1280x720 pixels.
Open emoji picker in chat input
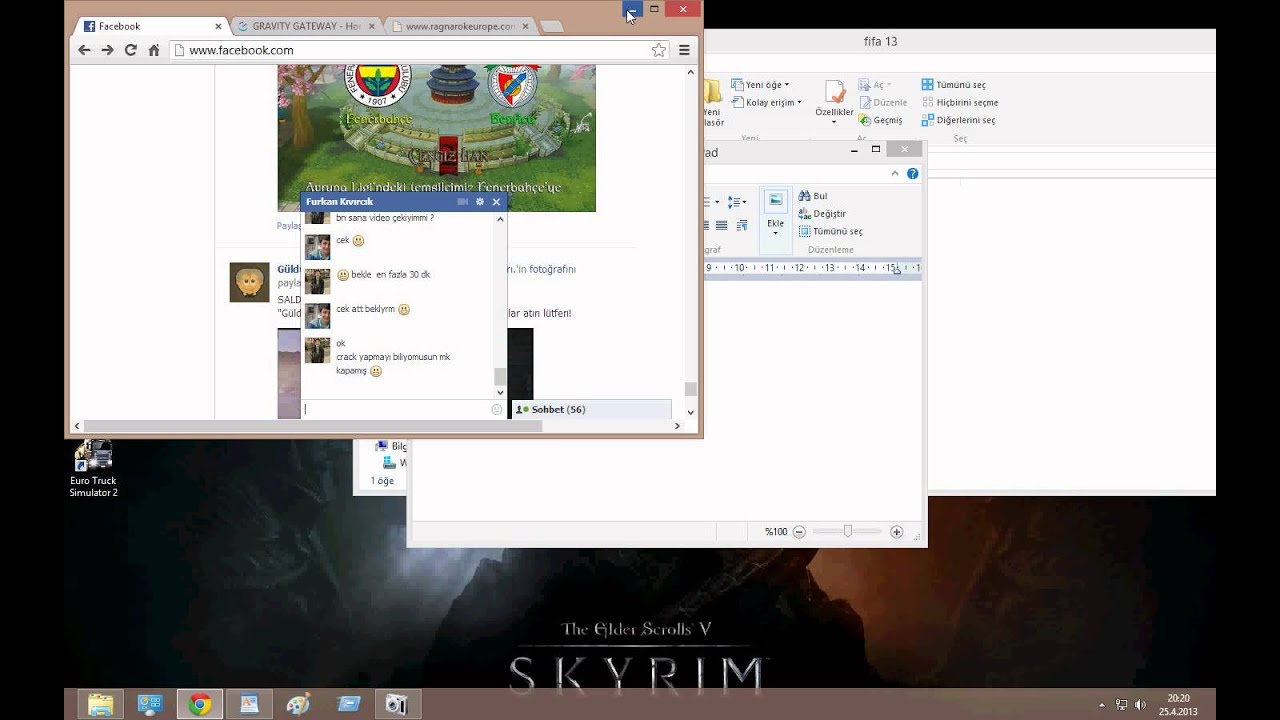[497, 410]
